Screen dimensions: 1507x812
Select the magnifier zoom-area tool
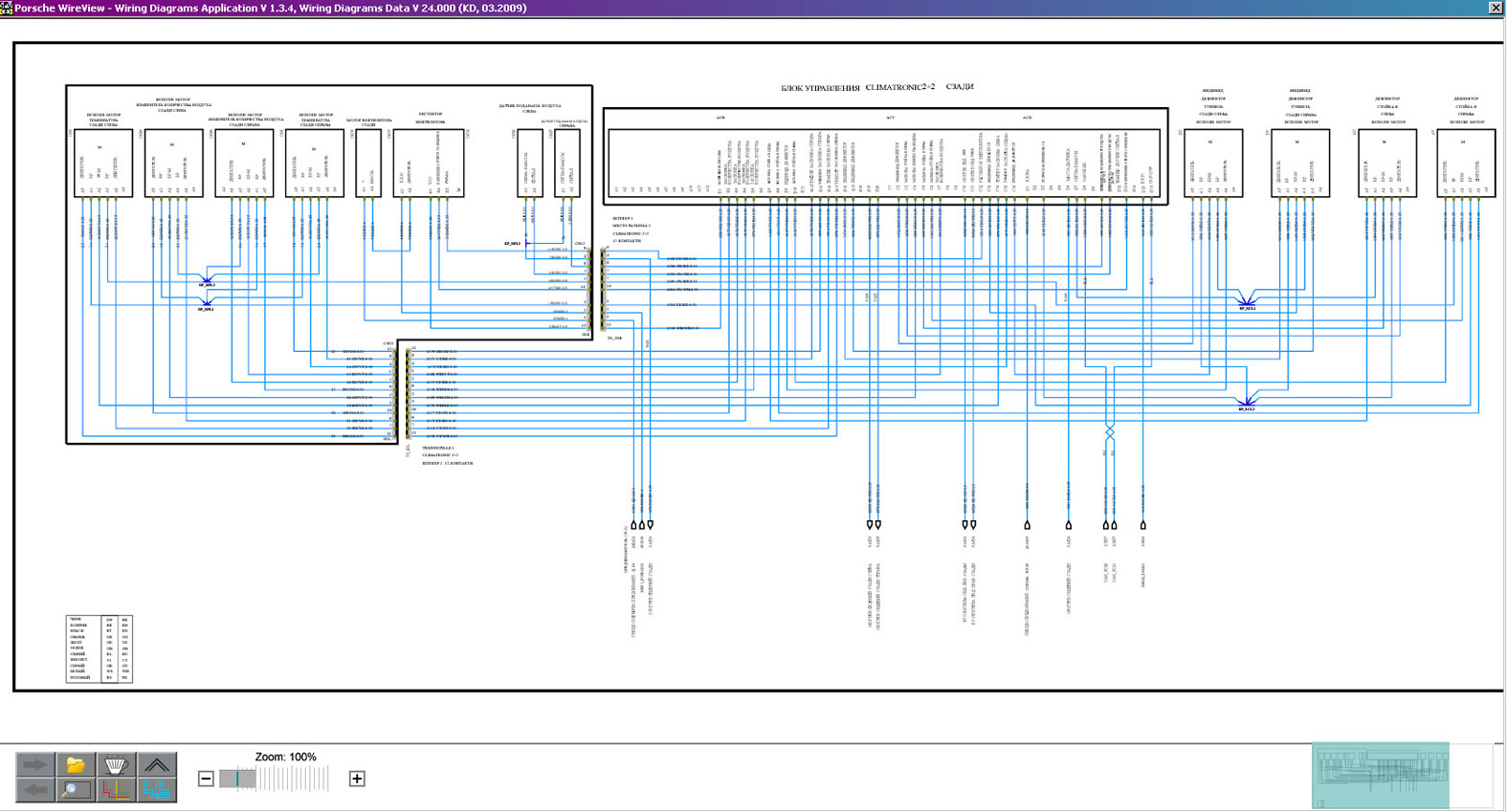click(75, 789)
